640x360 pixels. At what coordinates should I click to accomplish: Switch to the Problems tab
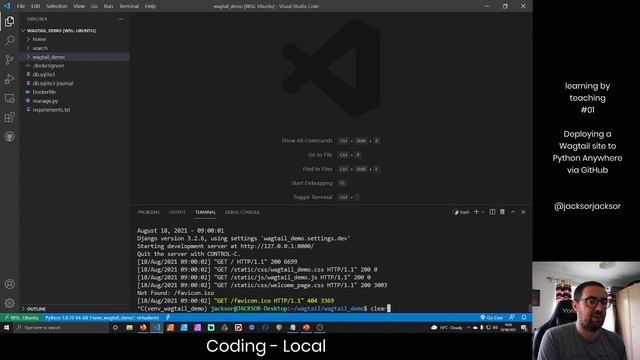coord(149,212)
